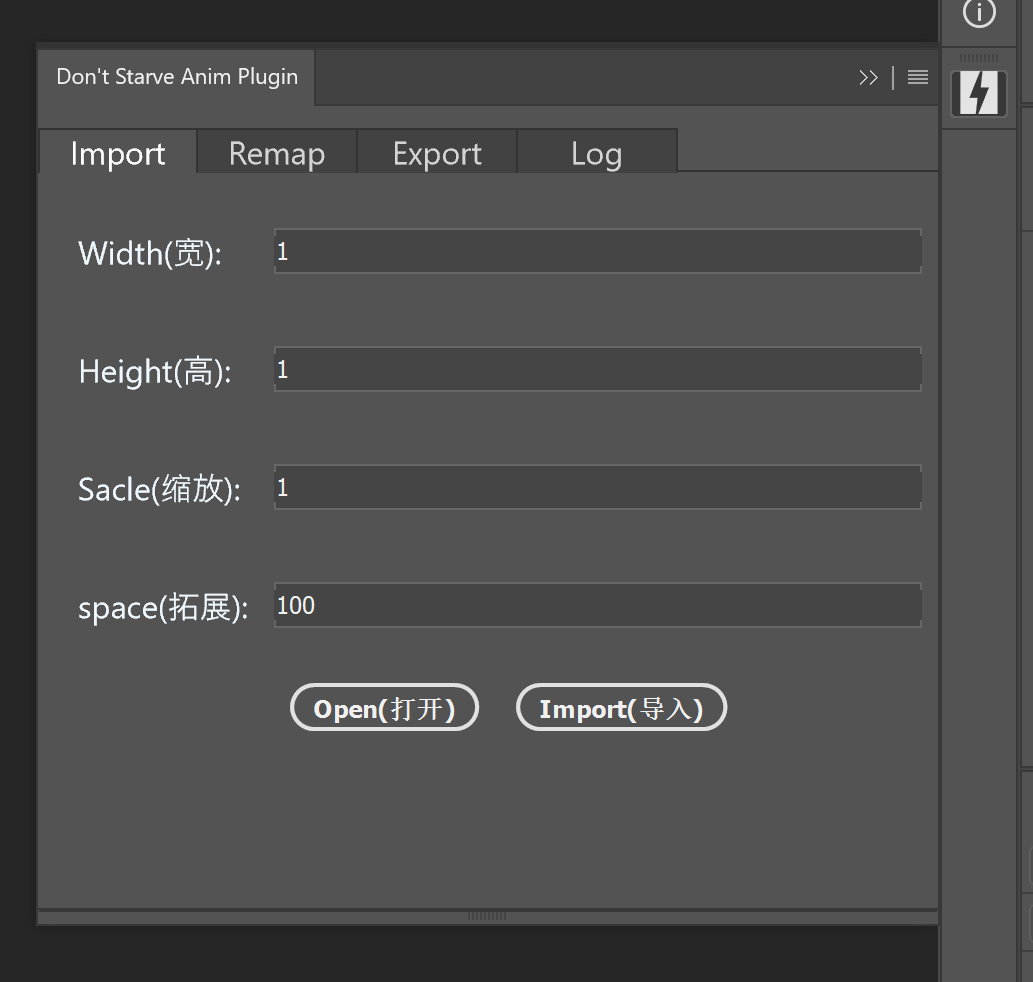Open the panel options hamburger menu
This screenshot has width=1033, height=982.
917,78
